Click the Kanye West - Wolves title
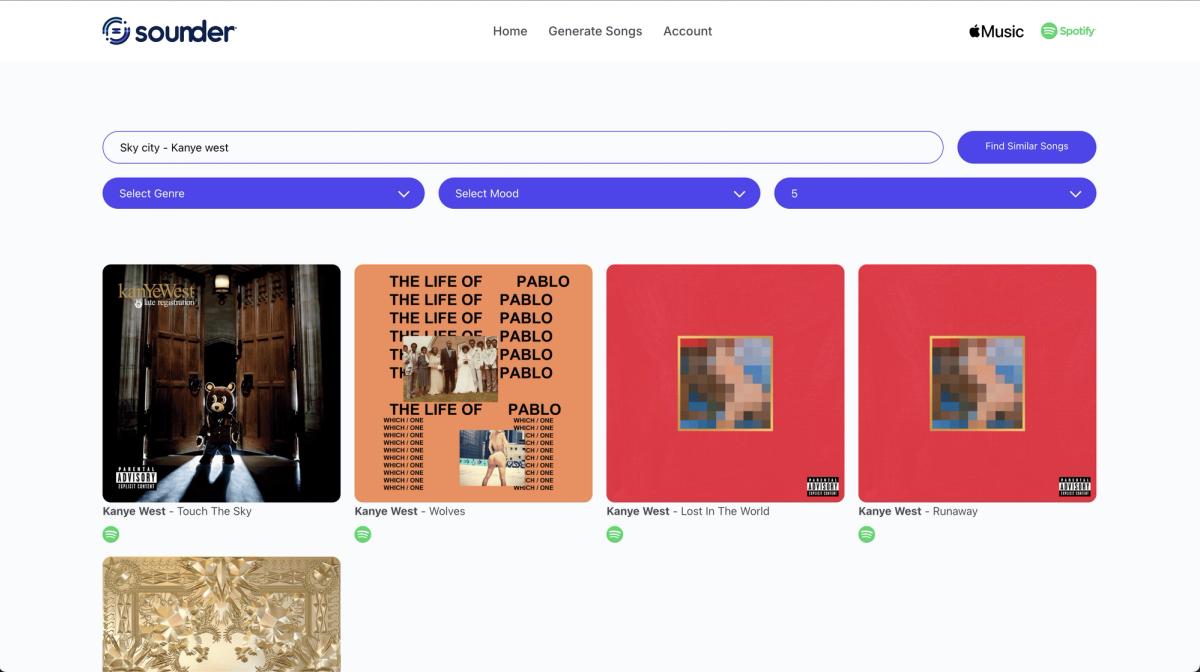Image resolution: width=1200 pixels, height=672 pixels. [x=410, y=511]
